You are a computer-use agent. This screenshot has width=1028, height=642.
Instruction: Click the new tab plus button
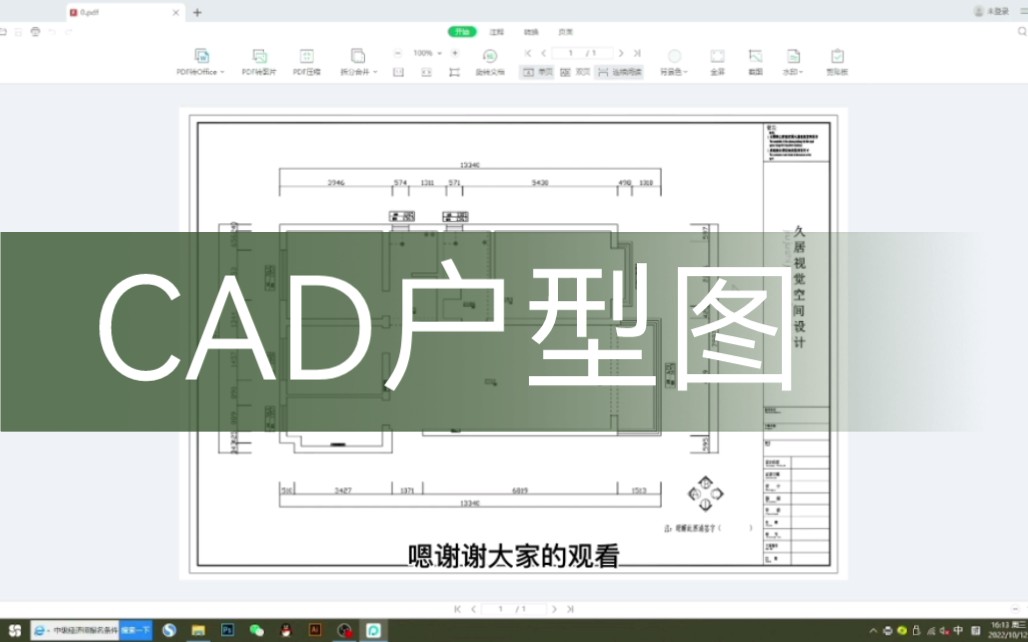196,13
